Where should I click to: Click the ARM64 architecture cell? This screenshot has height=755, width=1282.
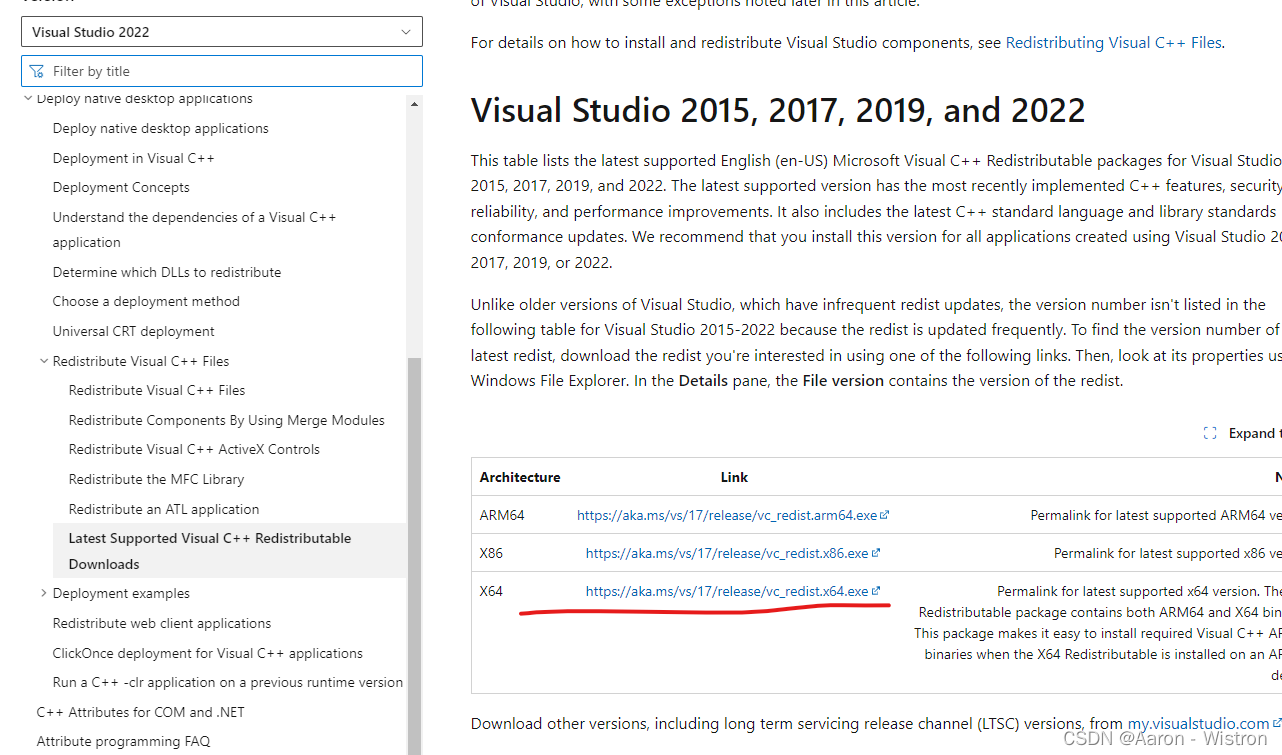click(x=502, y=515)
